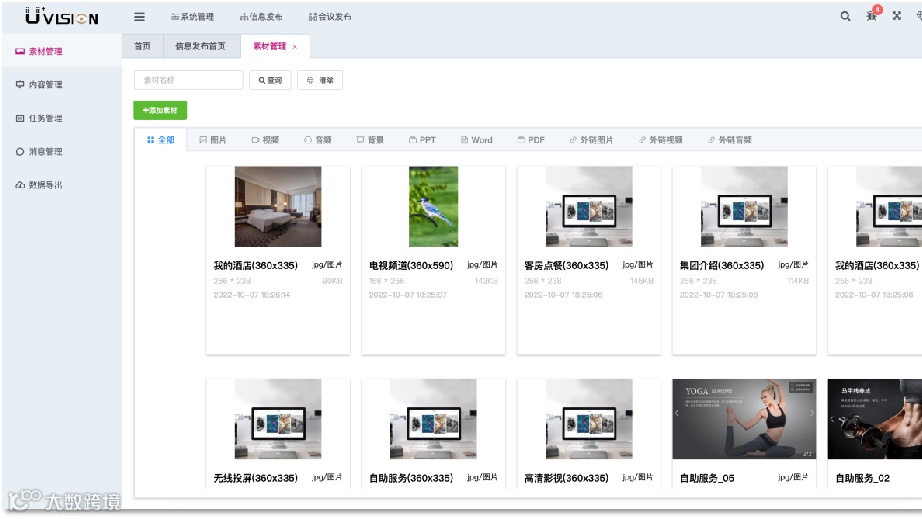Viewport: 922px width, 519px height.
Task: Focus the 素材名称 search input field
Action: 189,80
